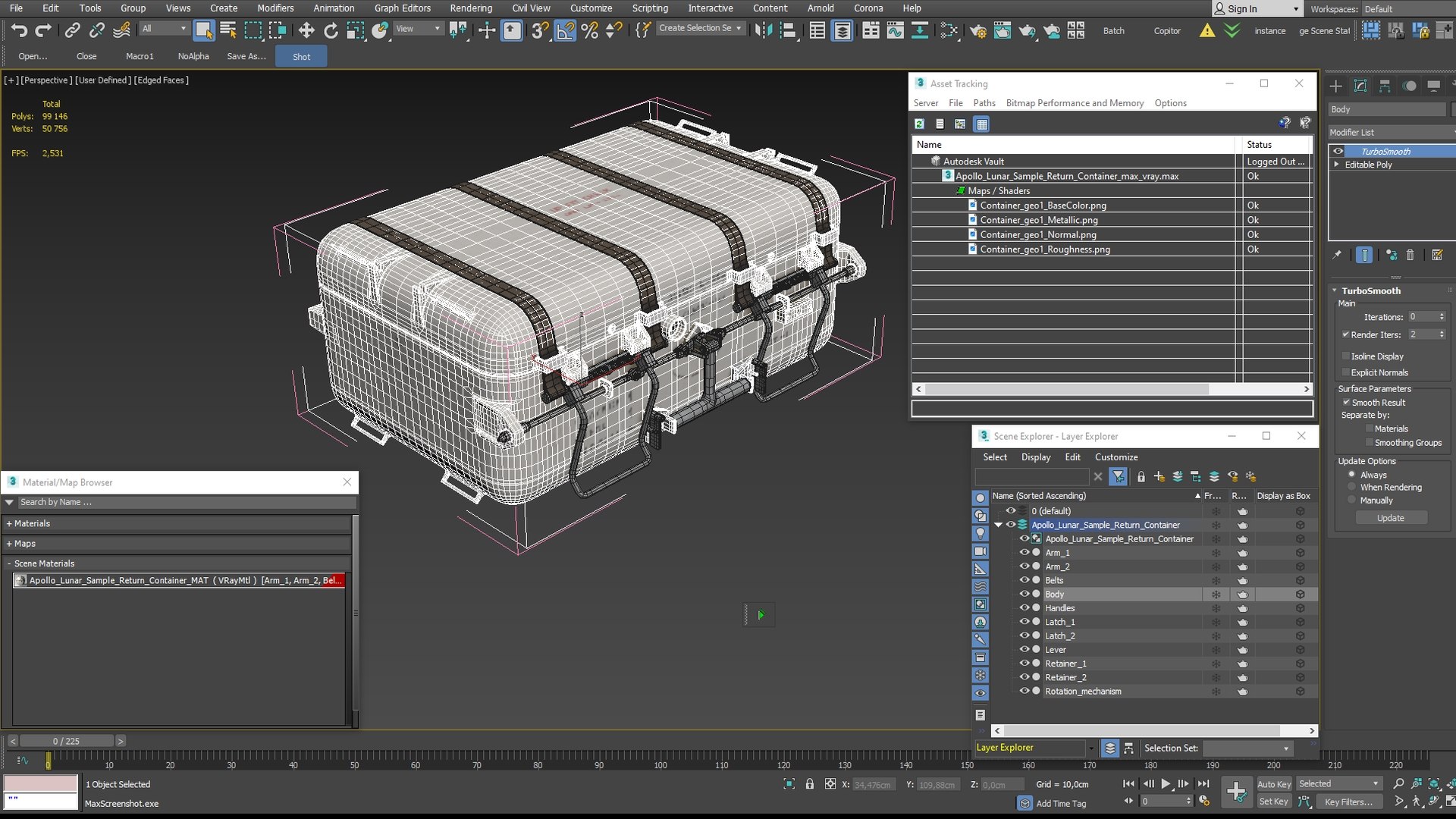Click the Selection Lock toggle in status bar
The width and height of the screenshot is (1456, 819).
coord(810,784)
